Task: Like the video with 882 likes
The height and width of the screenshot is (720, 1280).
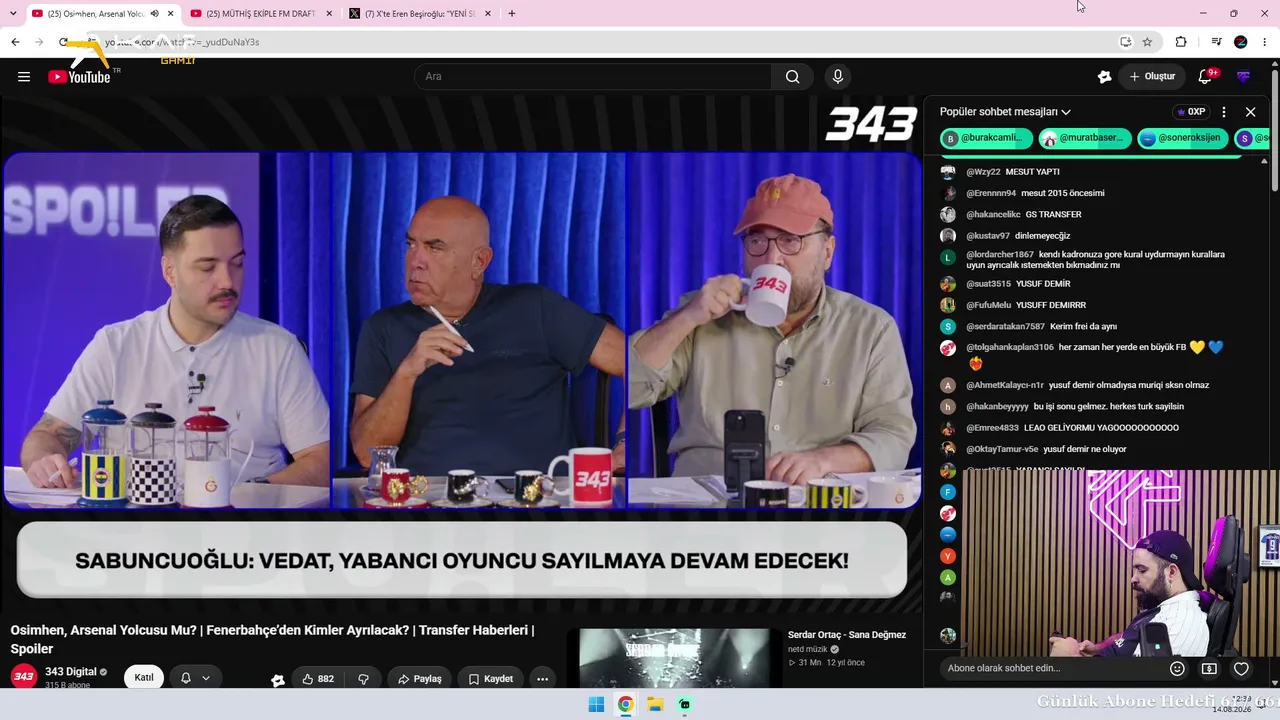Action: [318, 679]
